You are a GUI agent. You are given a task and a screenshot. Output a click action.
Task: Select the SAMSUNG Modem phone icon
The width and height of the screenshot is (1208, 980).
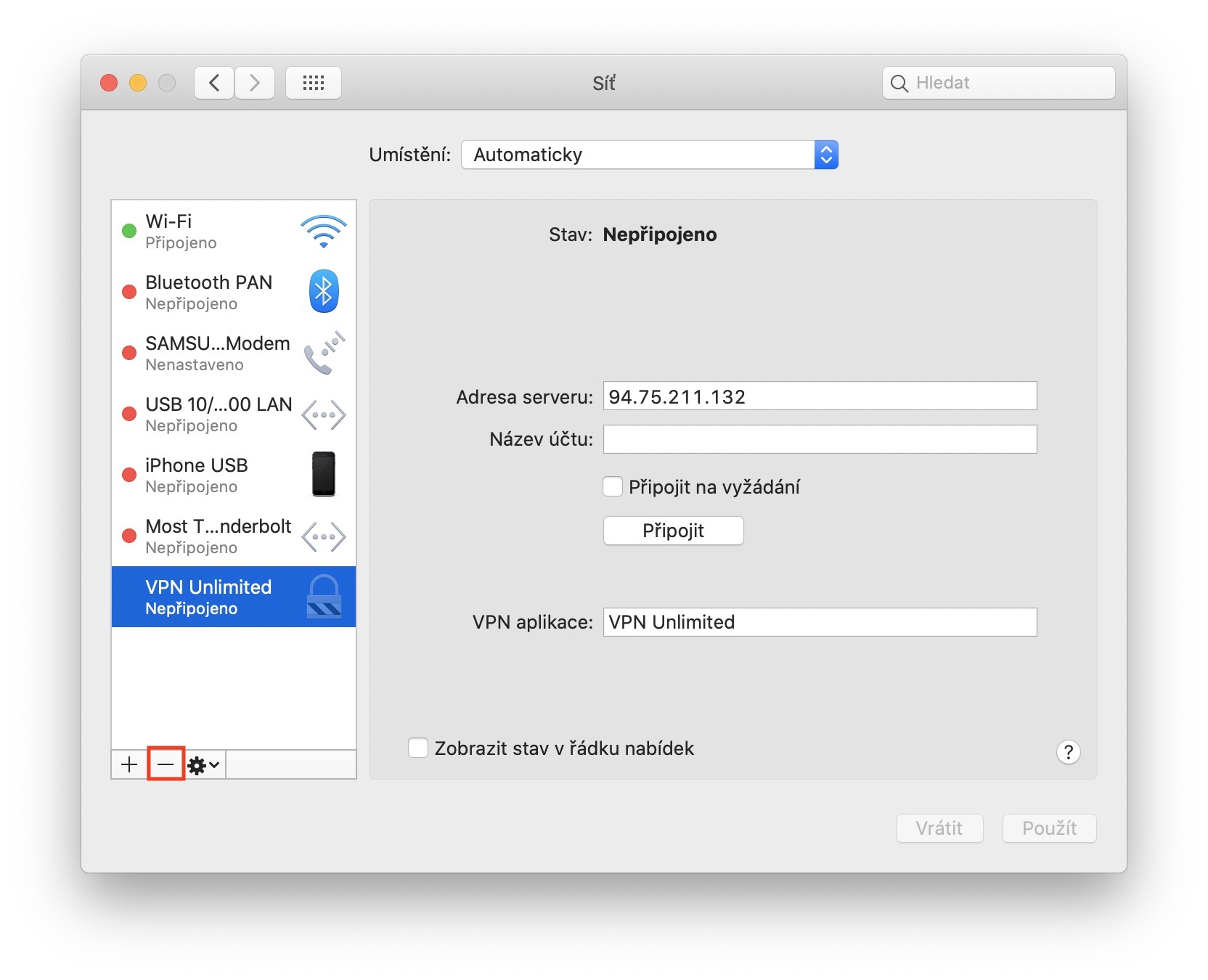coord(324,353)
